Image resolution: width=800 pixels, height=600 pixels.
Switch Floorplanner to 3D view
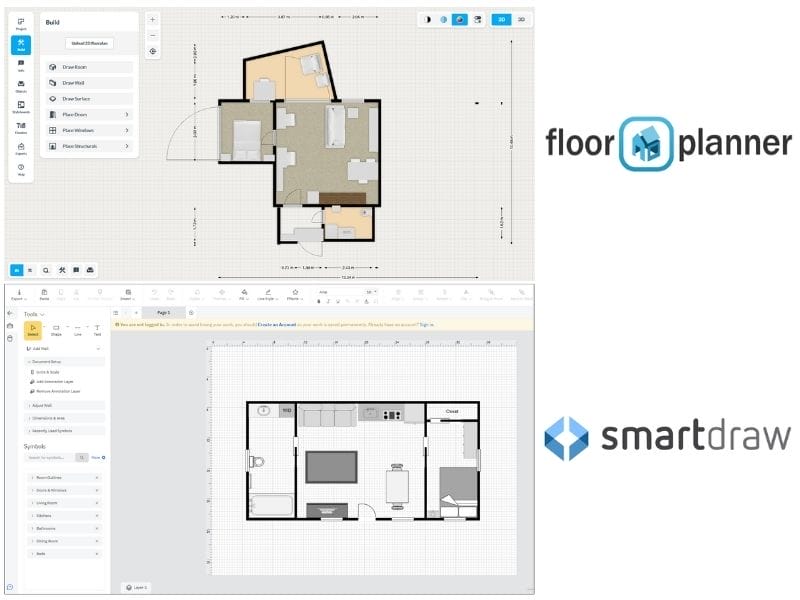coord(521,19)
